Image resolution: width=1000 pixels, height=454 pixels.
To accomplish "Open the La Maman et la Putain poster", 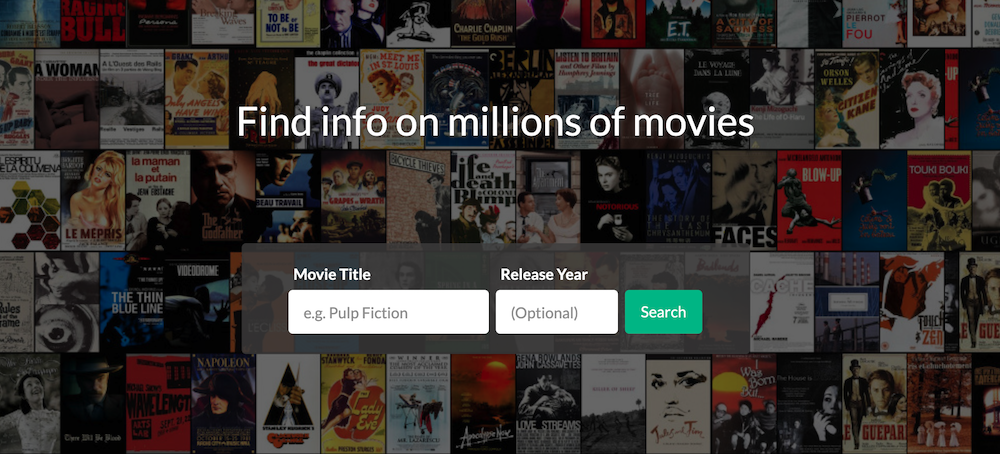I will click(158, 201).
